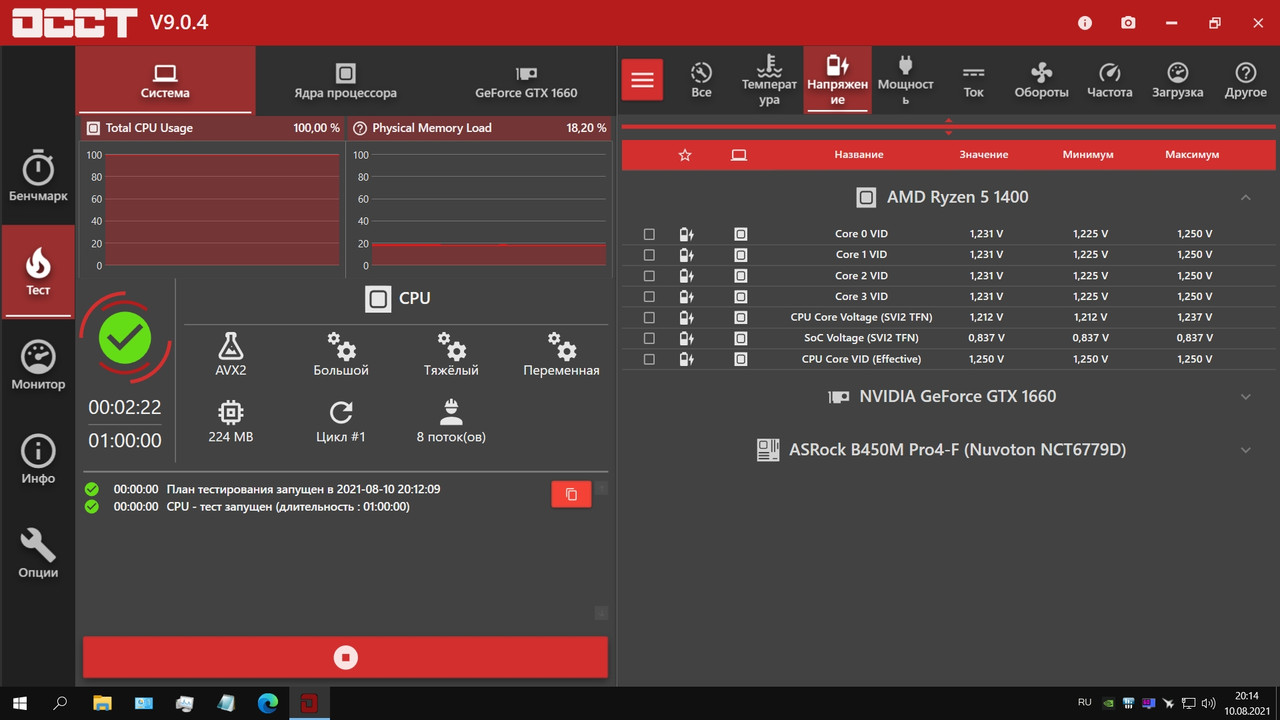Screen dimensions: 1280x720
Task: Click the Переменная load type setting
Action: pos(561,354)
